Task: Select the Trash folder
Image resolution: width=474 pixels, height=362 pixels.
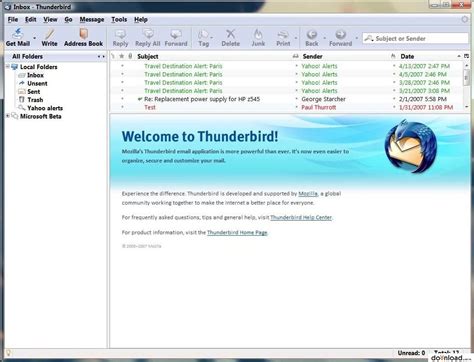Action: pos(35,100)
